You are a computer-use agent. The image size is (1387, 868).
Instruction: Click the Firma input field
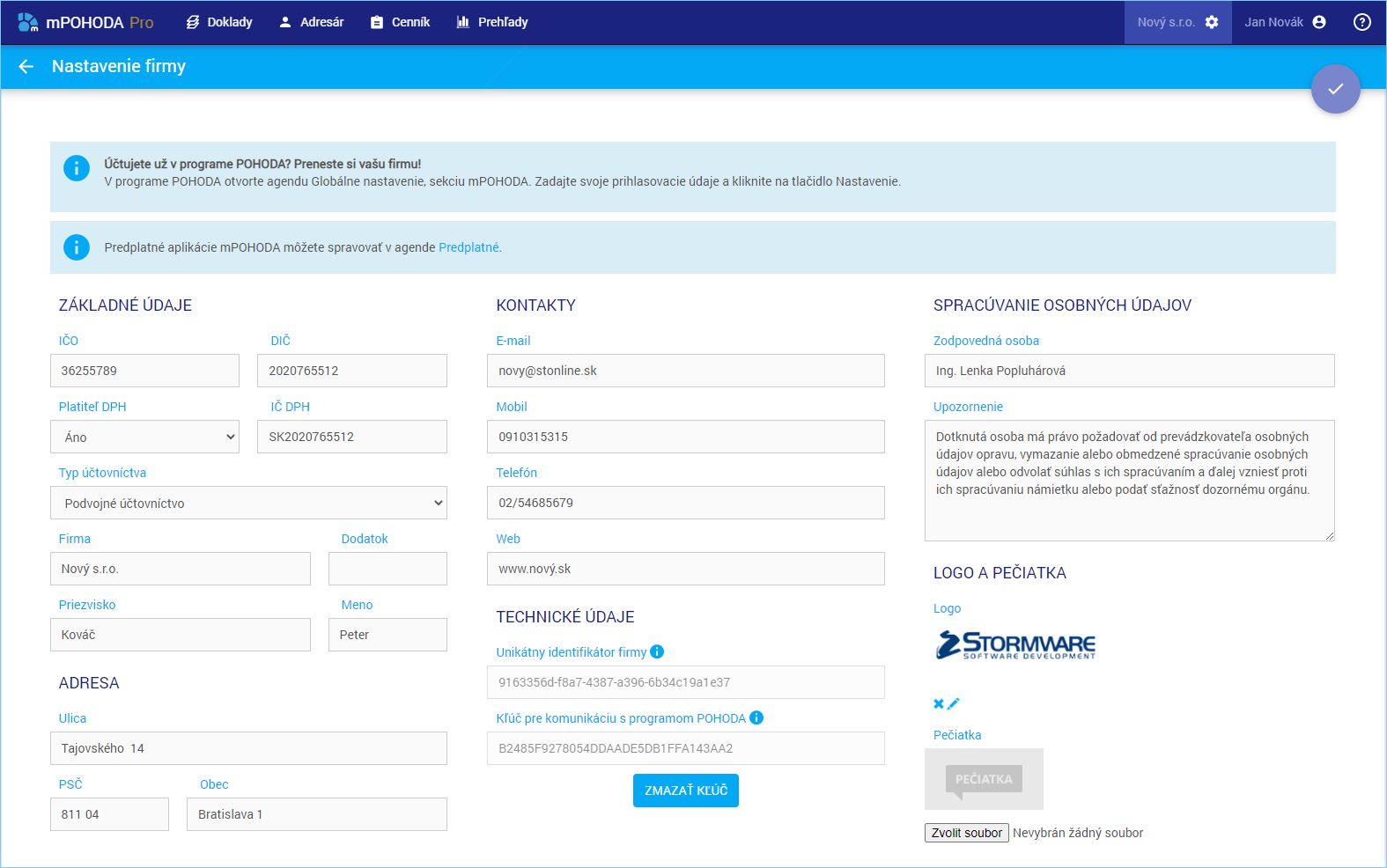(x=181, y=569)
